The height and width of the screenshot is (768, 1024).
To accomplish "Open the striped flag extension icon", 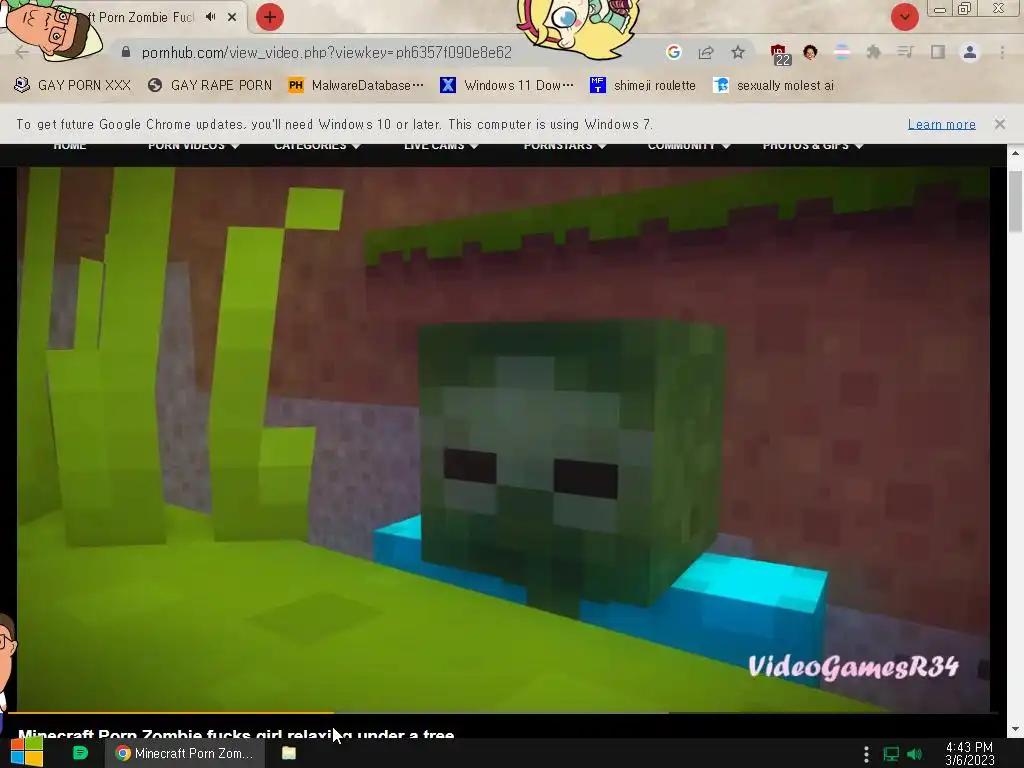I will [x=842, y=52].
